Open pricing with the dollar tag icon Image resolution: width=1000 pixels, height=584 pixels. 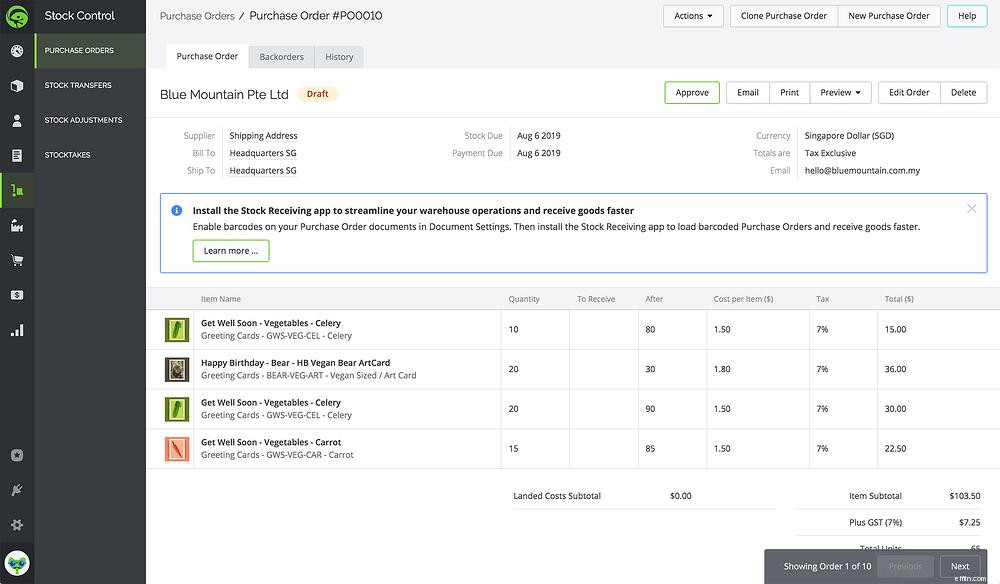click(x=17, y=295)
